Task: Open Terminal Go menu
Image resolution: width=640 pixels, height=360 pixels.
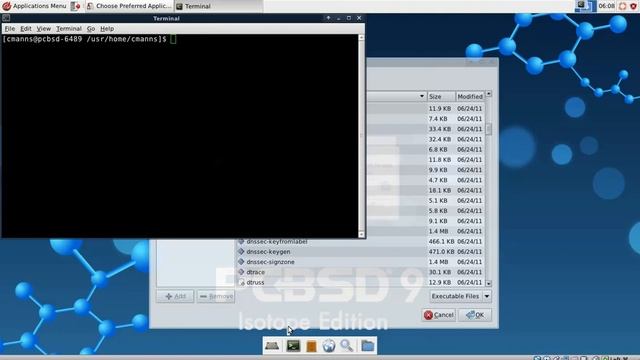Action: pos(91,29)
